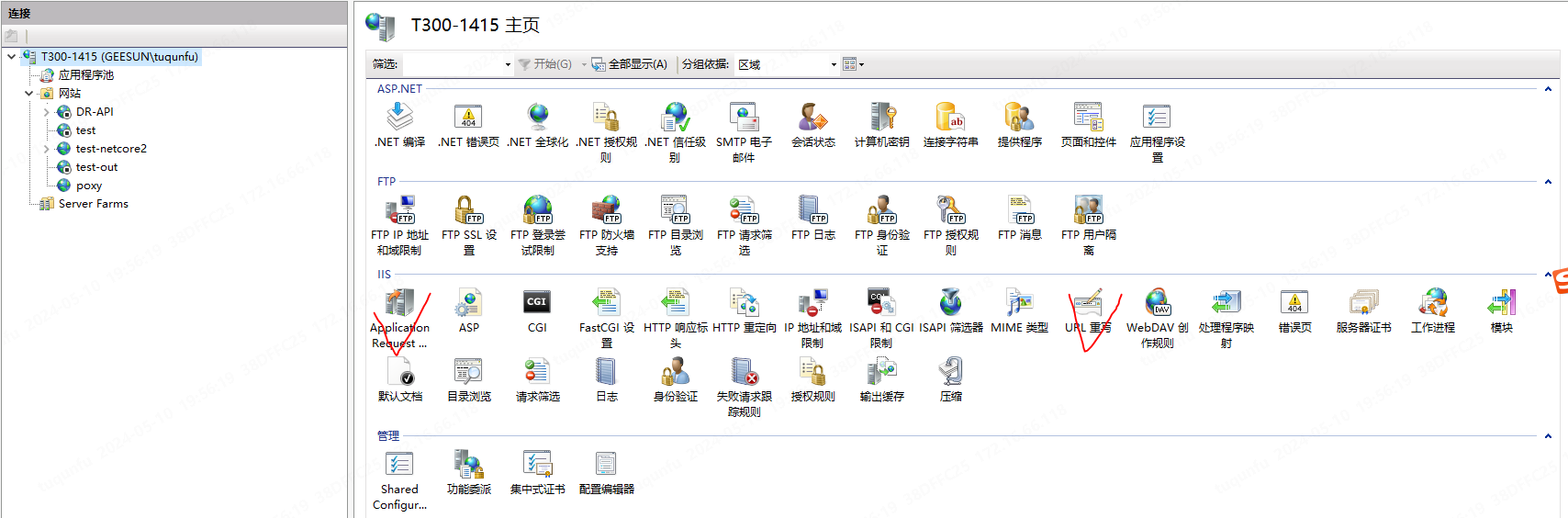Expand the DR-API site node
The height and width of the screenshot is (518, 1568).
[x=47, y=112]
